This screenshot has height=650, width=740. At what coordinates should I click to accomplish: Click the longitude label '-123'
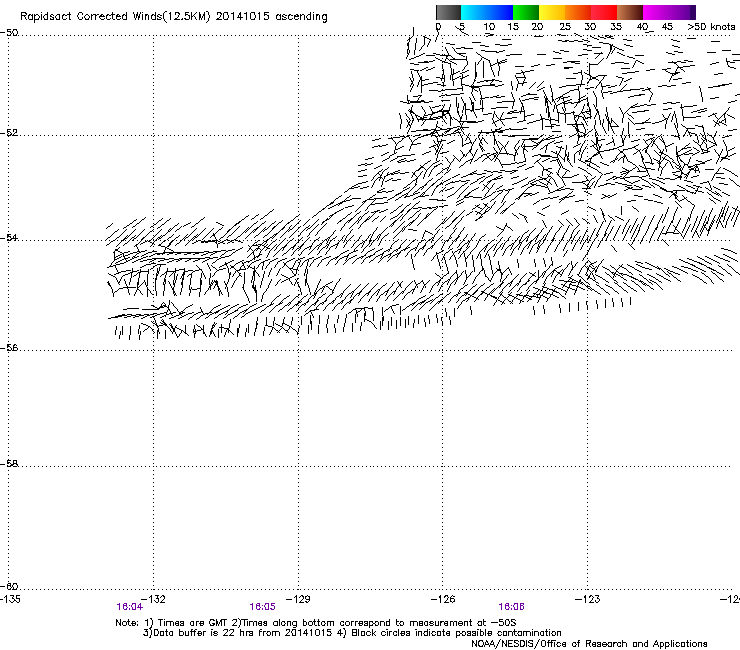588,599
